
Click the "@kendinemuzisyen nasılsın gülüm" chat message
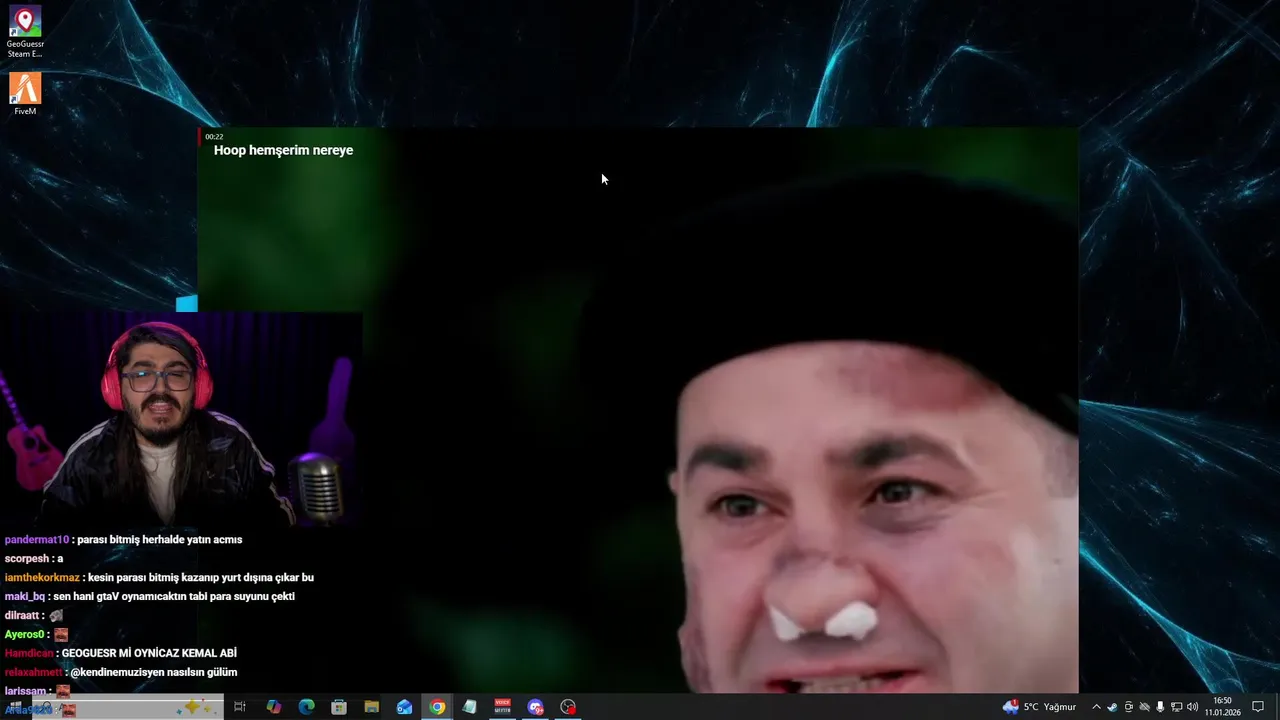pos(153,672)
